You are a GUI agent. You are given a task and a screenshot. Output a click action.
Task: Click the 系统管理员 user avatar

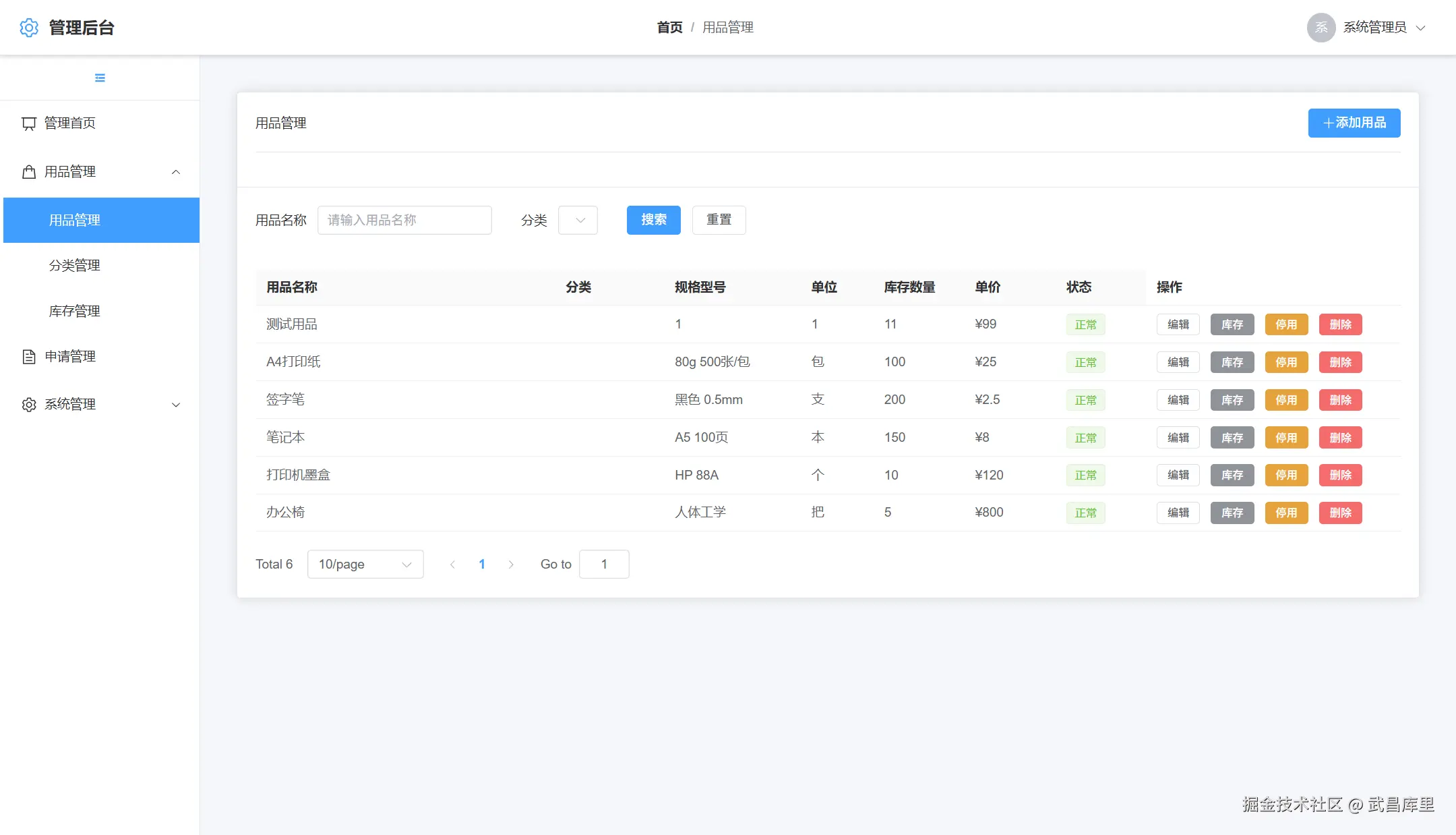tap(1321, 28)
